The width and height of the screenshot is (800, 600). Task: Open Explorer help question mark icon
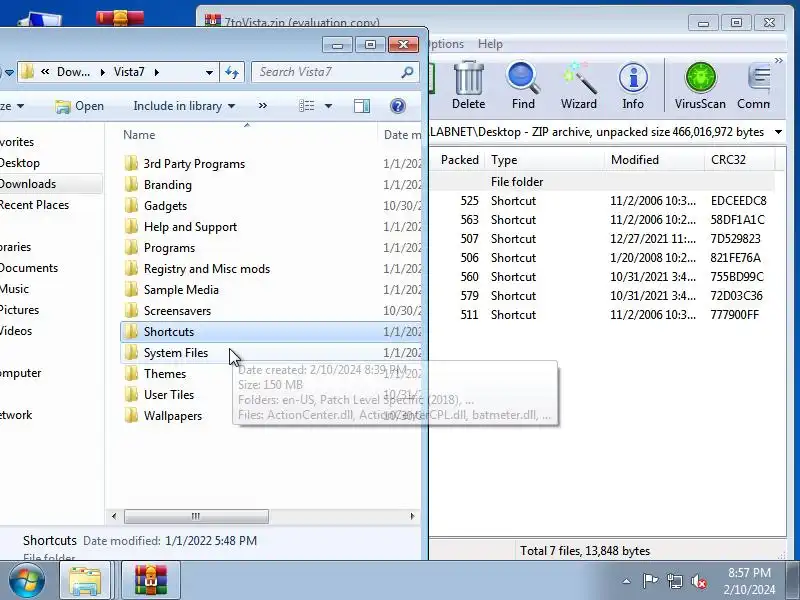pyautogui.click(x=397, y=106)
